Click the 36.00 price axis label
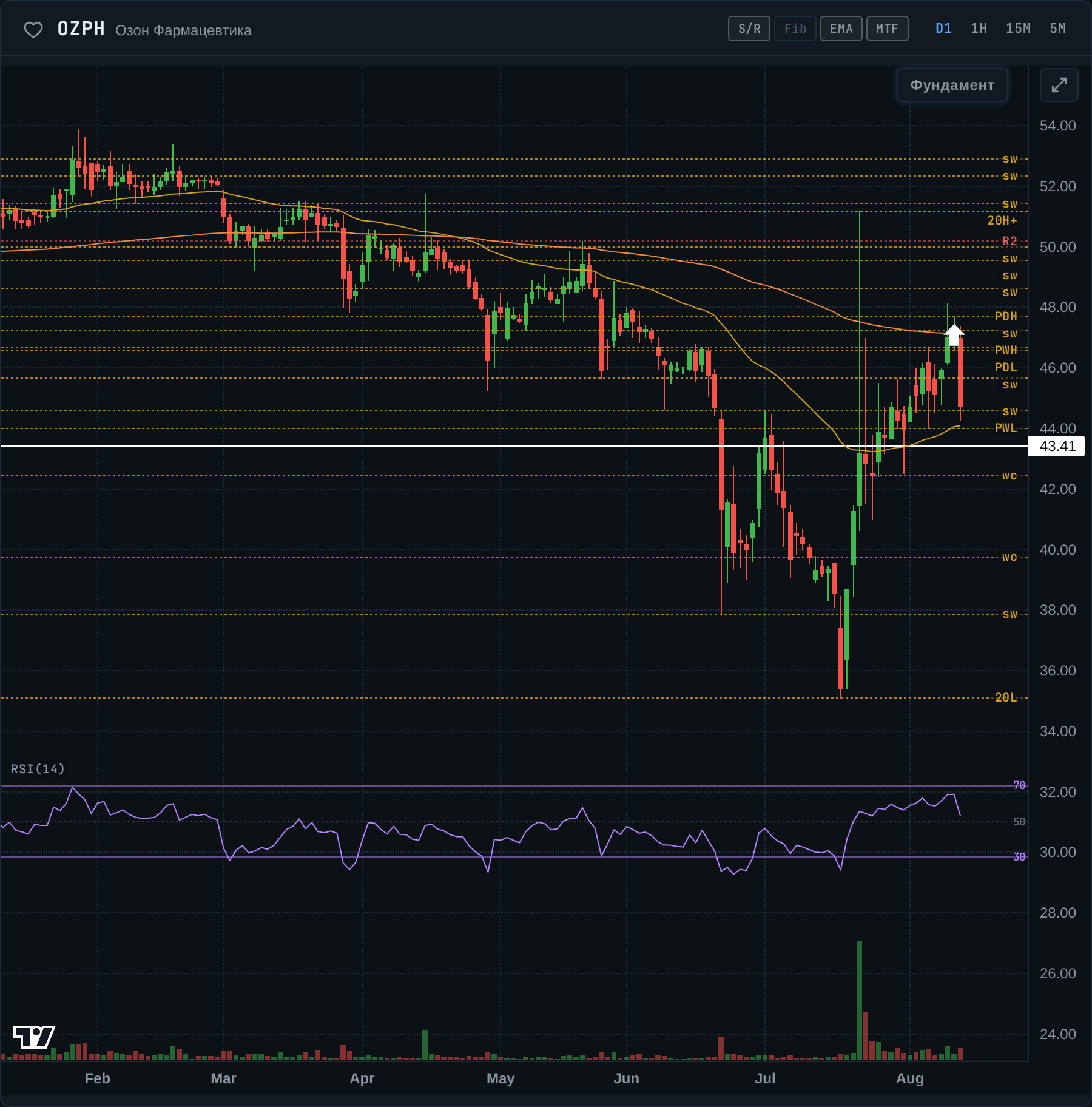The height and width of the screenshot is (1107, 1092). coord(1057,671)
